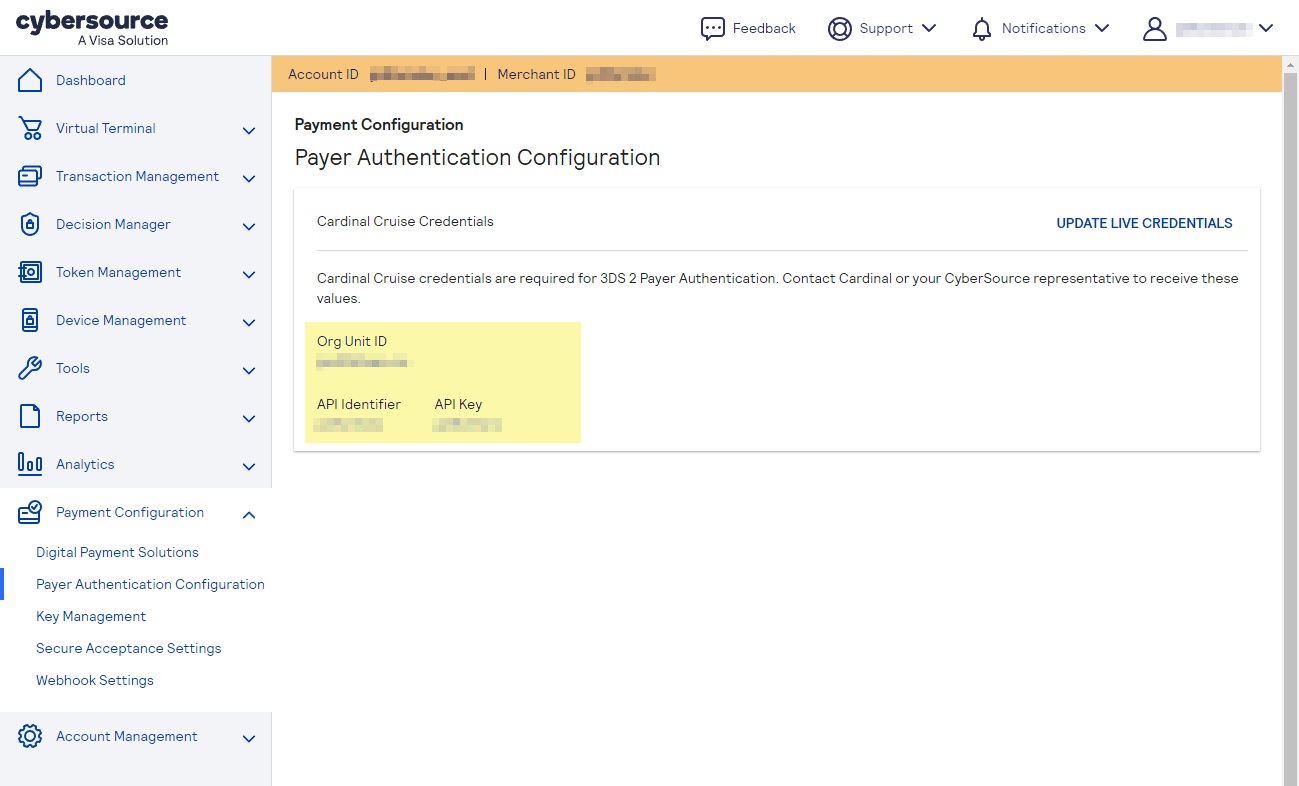Click the Virtual Terminal cart icon
Image resolution: width=1299 pixels, height=786 pixels.
(x=30, y=128)
